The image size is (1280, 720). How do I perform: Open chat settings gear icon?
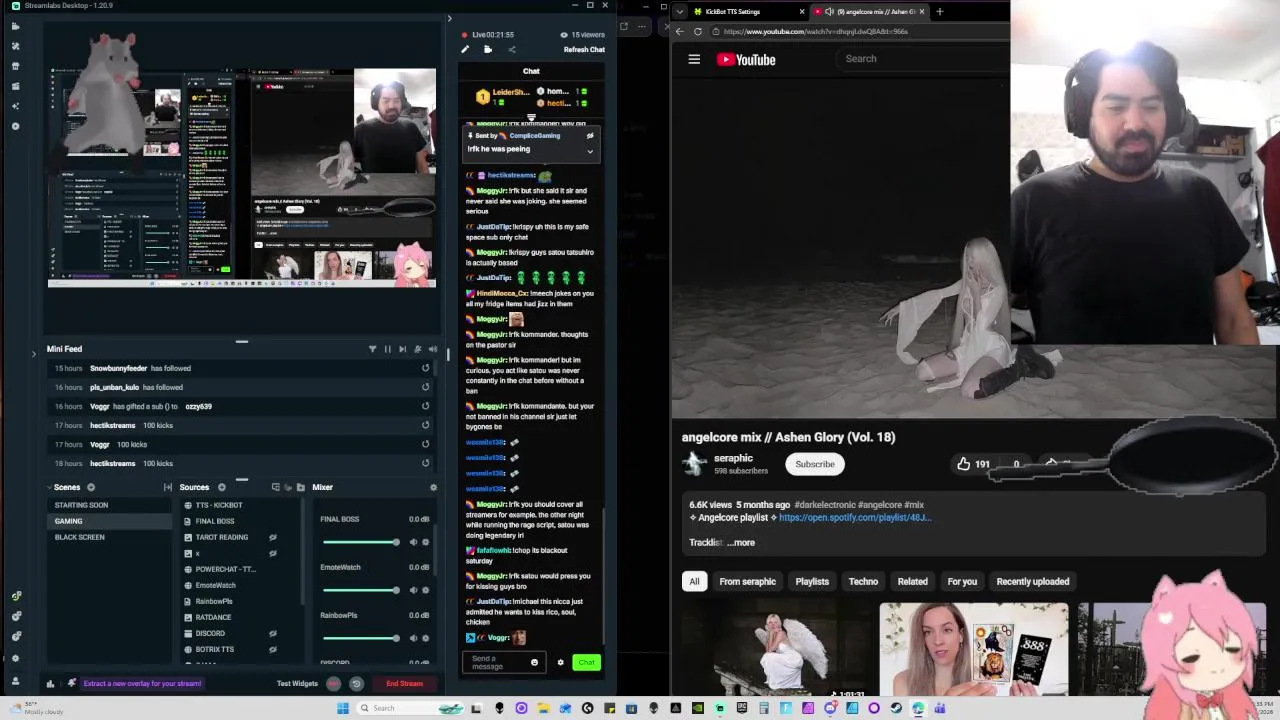560,662
